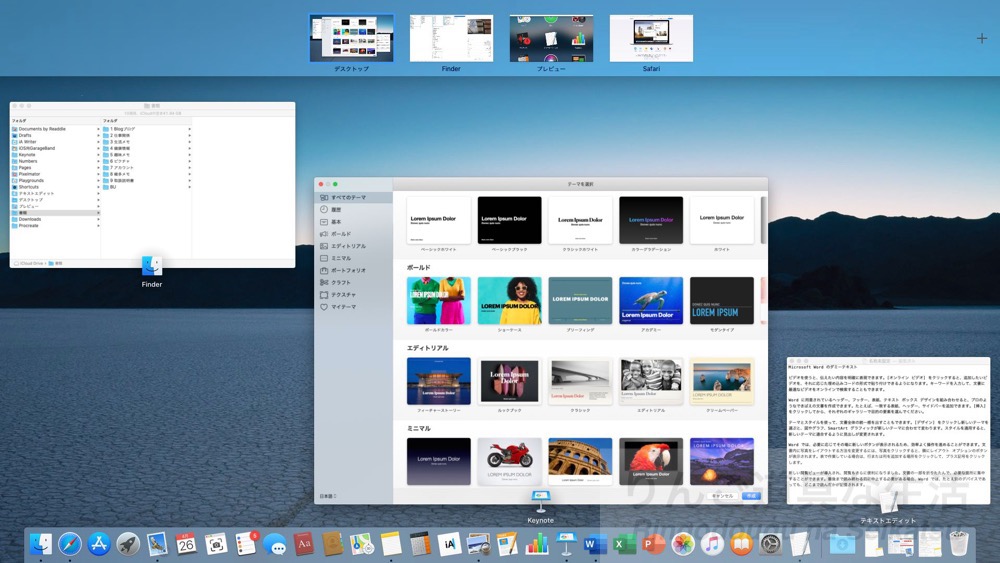1000x563 pixels.
Task: Choose ショーケース theme thumbnail
Action: (510, 301)
